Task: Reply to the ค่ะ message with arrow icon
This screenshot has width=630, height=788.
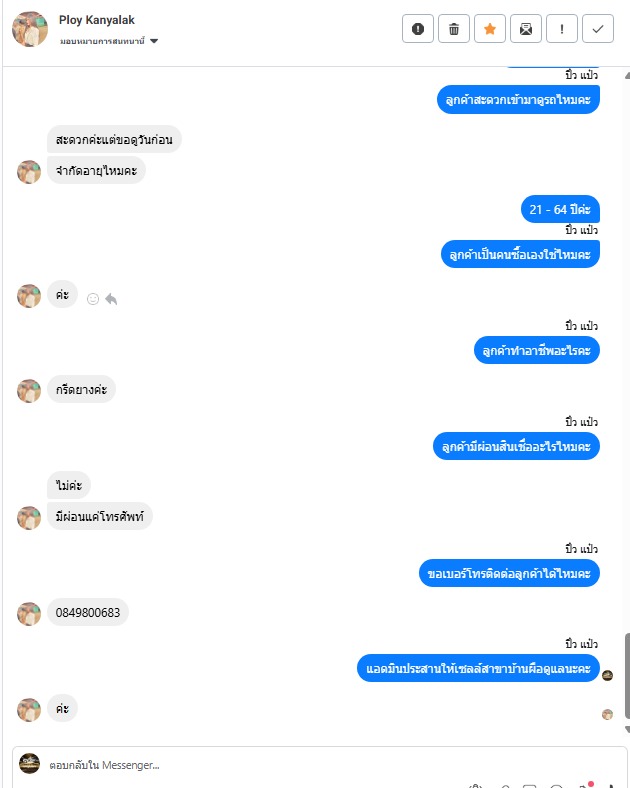Action: click(111, 299)
